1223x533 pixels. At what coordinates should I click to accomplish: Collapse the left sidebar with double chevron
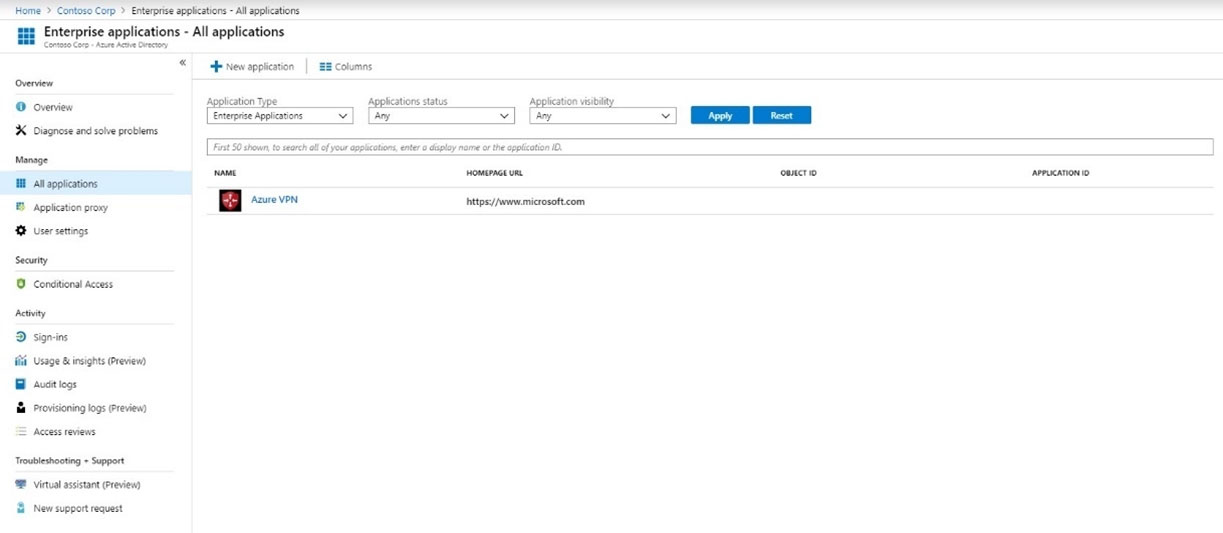pos(182,63)
